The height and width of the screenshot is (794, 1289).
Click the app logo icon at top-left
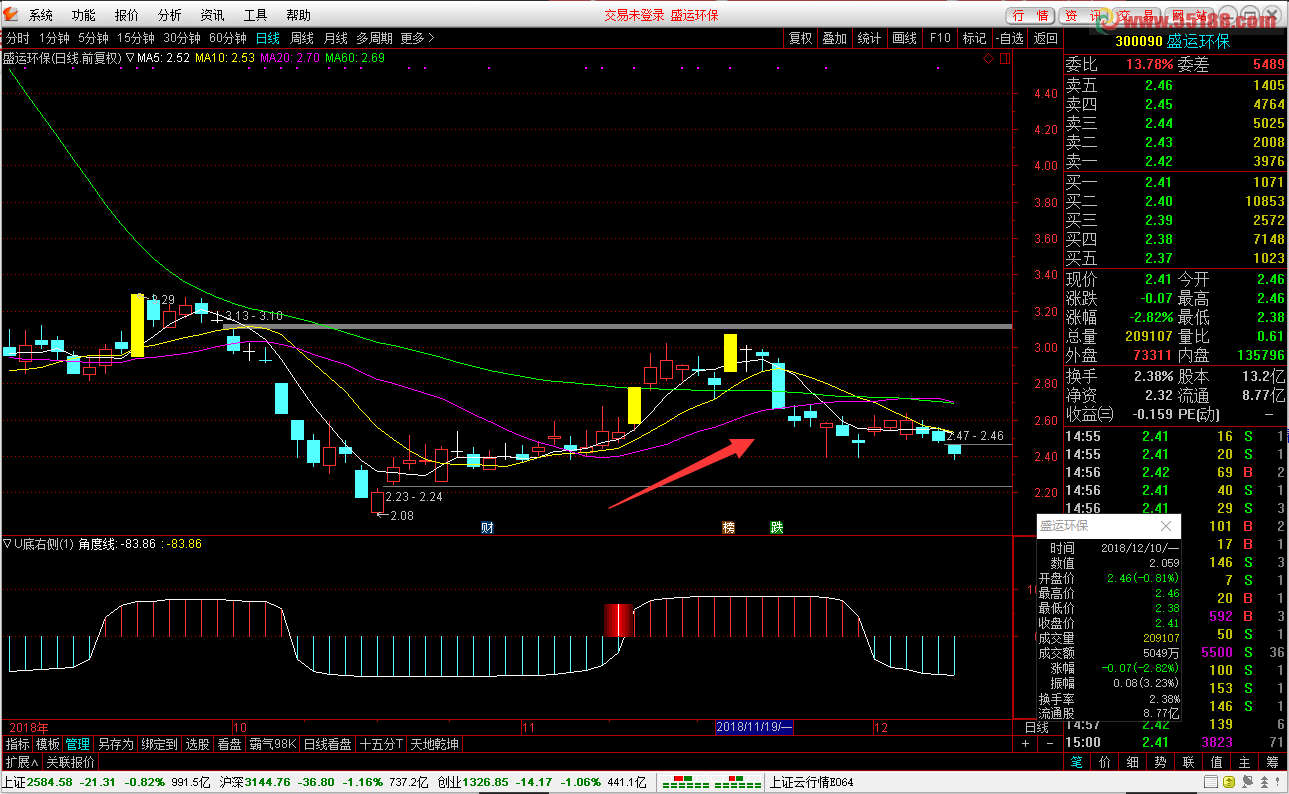(11, 15)
